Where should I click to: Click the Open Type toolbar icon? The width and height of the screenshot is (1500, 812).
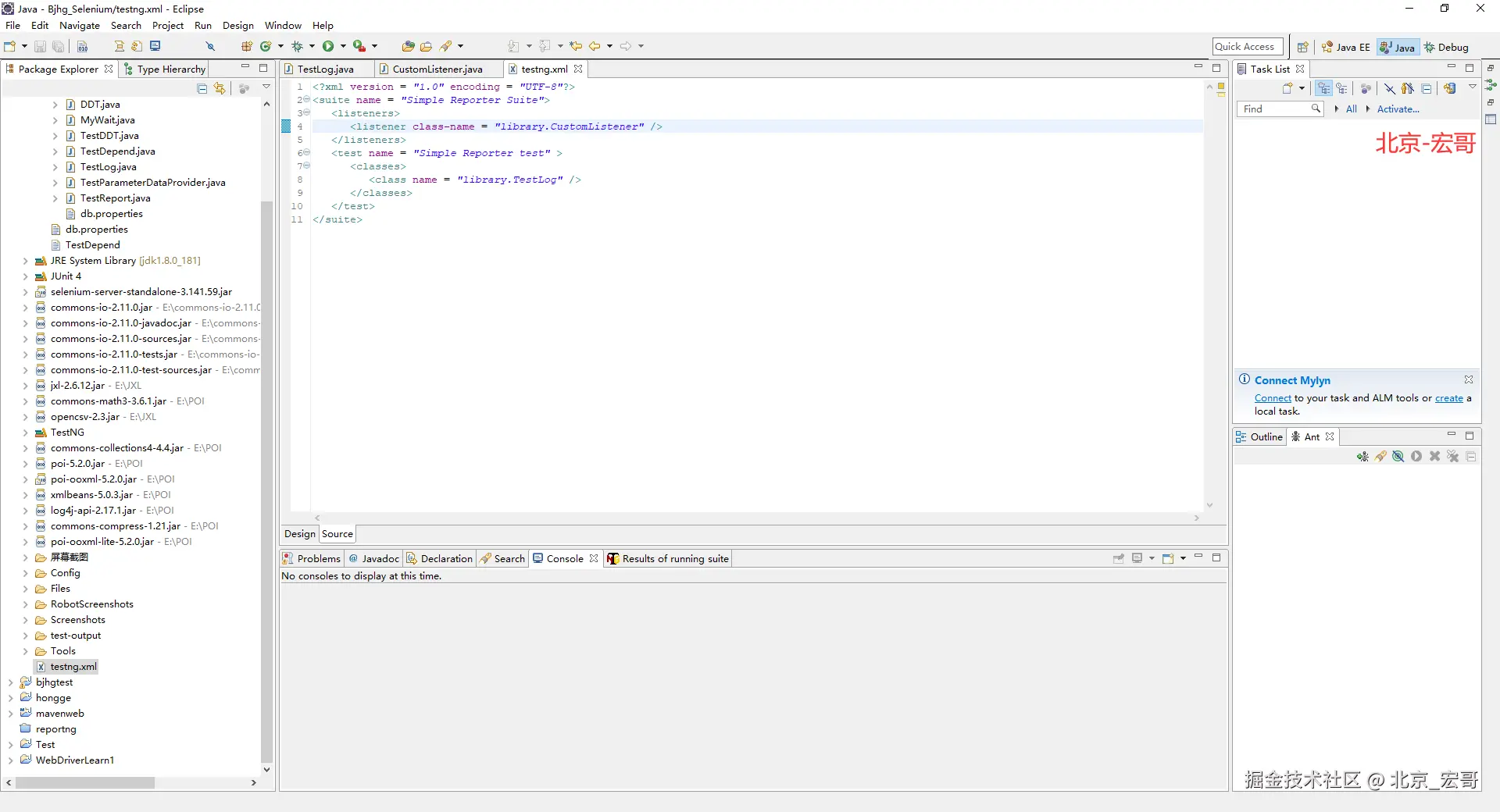point(408,46)
